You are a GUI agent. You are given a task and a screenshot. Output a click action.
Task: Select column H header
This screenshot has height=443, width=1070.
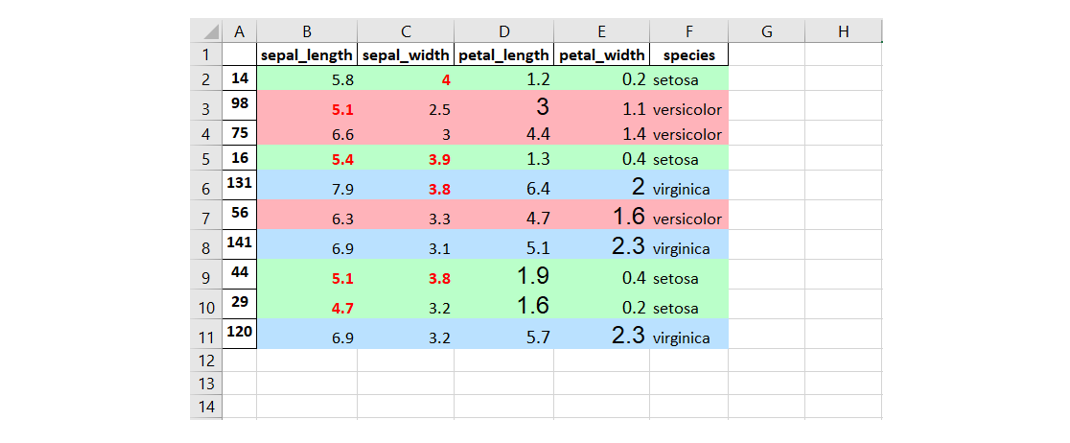pos(843,31)
